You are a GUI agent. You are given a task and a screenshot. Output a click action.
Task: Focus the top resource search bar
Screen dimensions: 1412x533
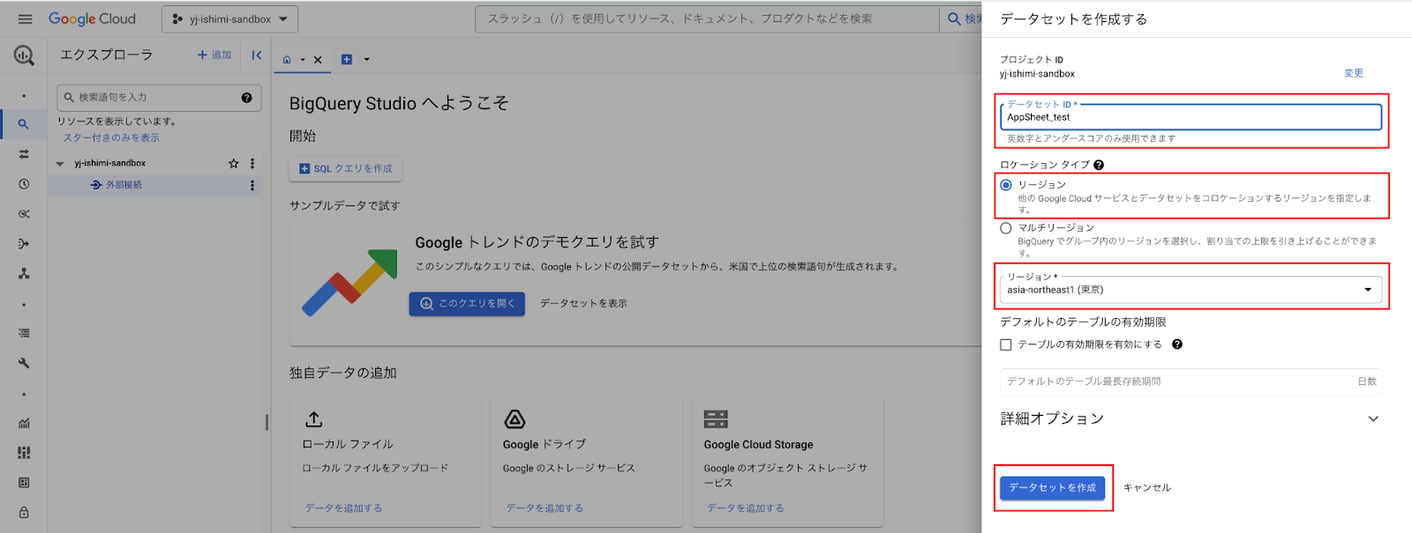point(707,19)
